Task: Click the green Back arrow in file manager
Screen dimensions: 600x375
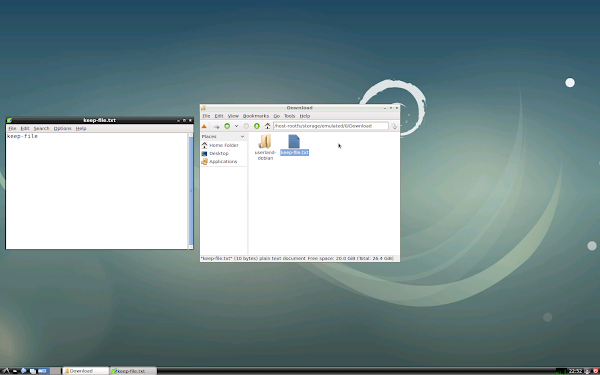Action: click(227, 126)
